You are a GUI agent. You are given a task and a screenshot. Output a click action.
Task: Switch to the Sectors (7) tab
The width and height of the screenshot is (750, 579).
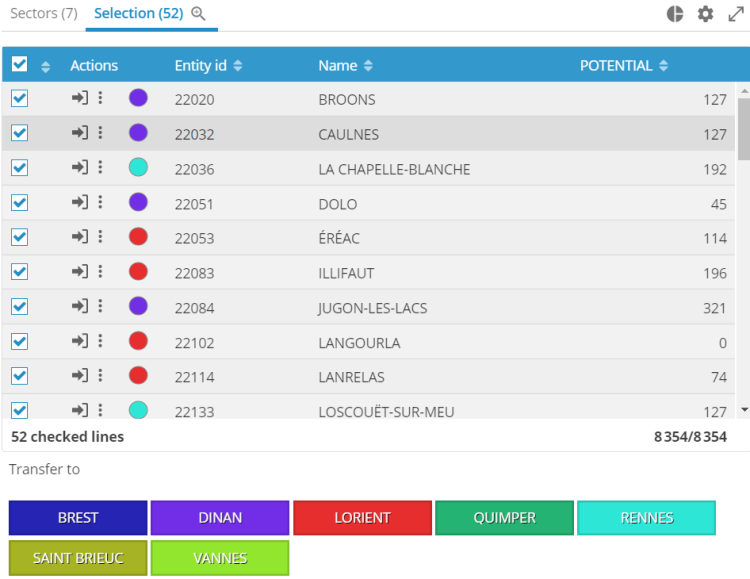43,14
